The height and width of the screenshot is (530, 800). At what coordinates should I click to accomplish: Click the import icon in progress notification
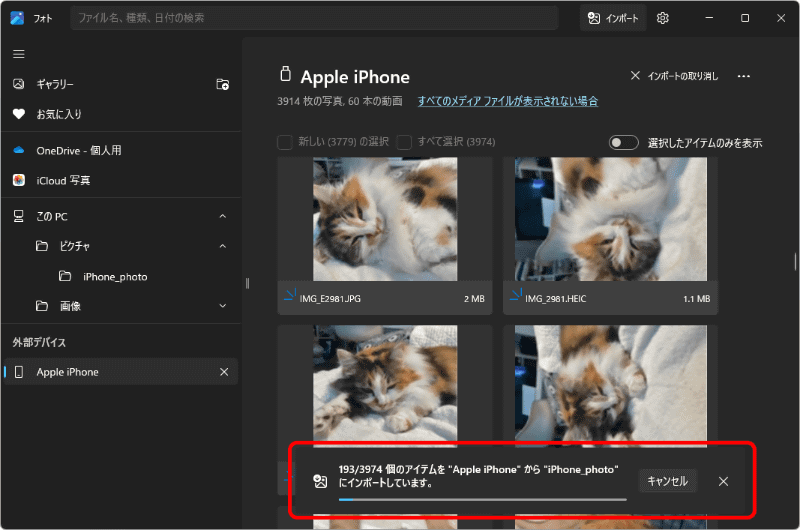pyautogui.click(x=320, y=481)
